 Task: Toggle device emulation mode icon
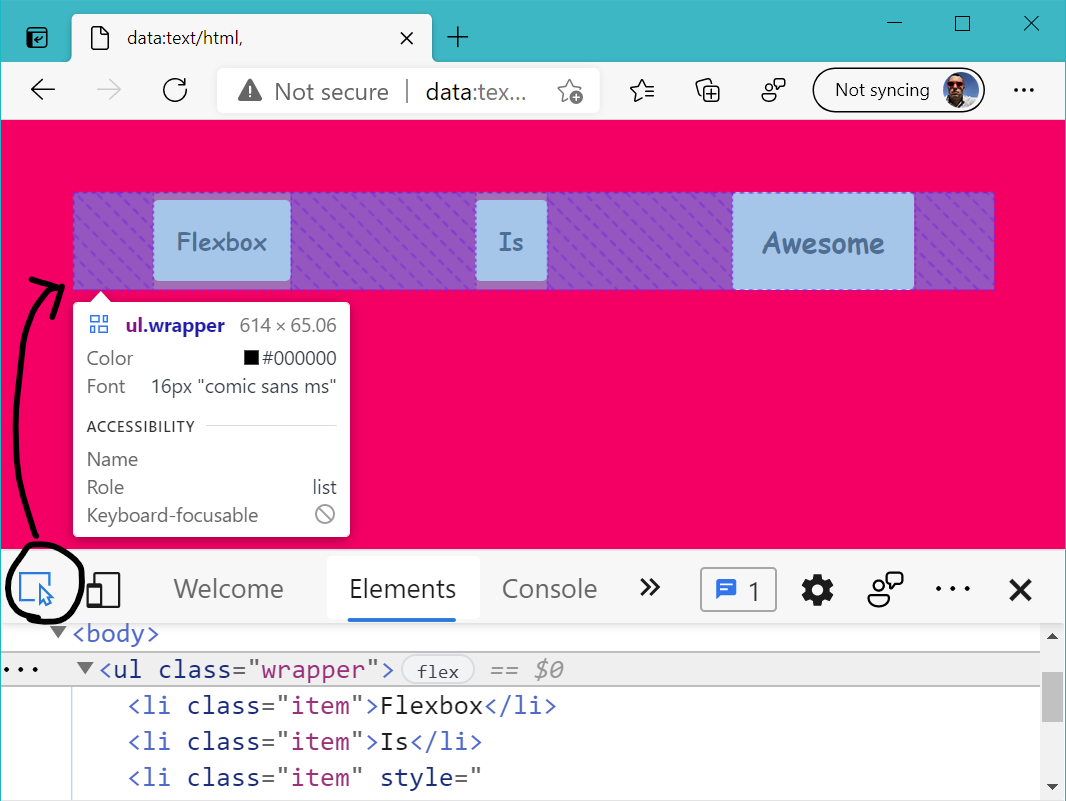[x=103, y=590]
